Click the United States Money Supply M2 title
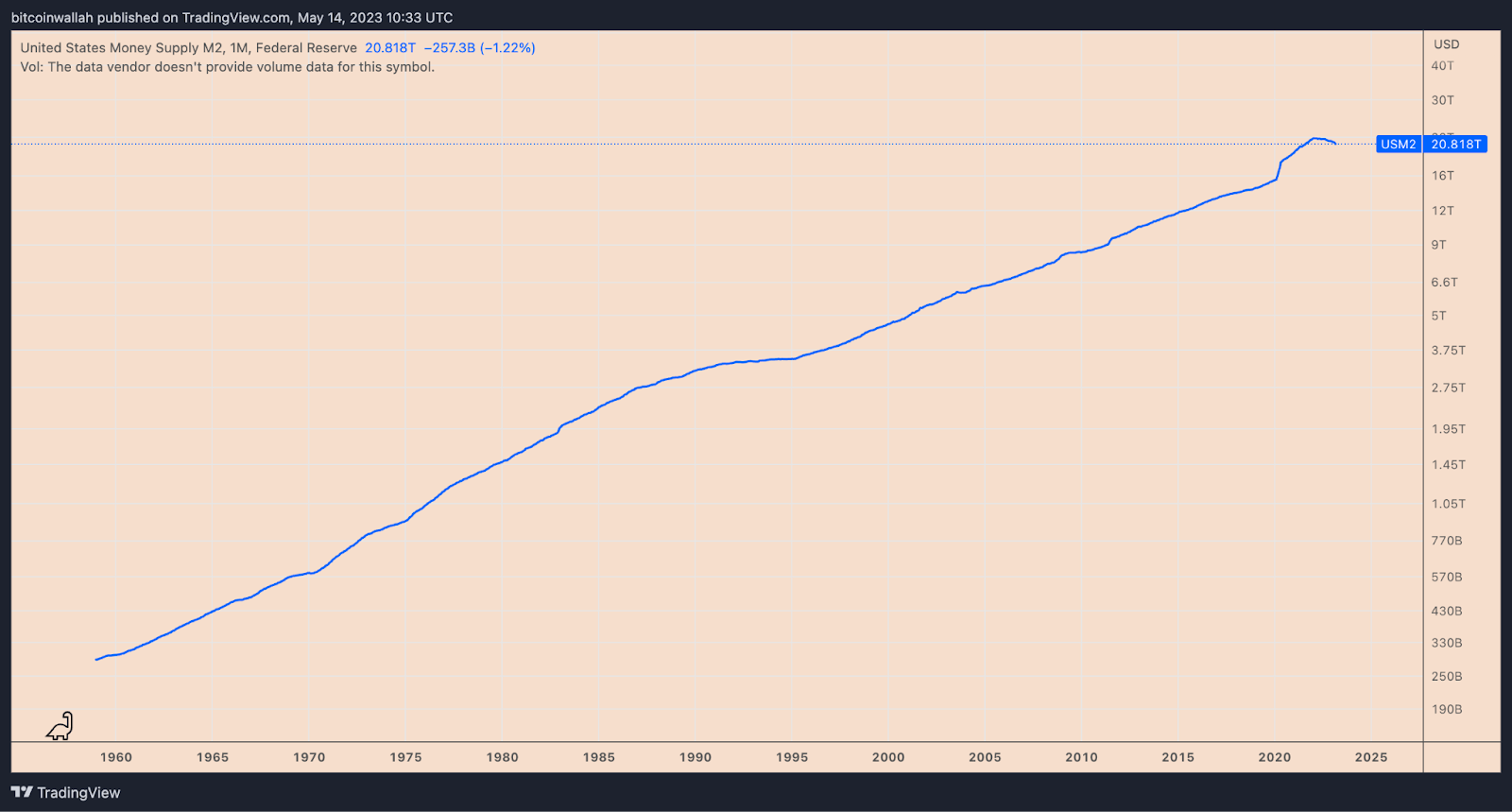The image size is (1512, 812). [188, 47]
